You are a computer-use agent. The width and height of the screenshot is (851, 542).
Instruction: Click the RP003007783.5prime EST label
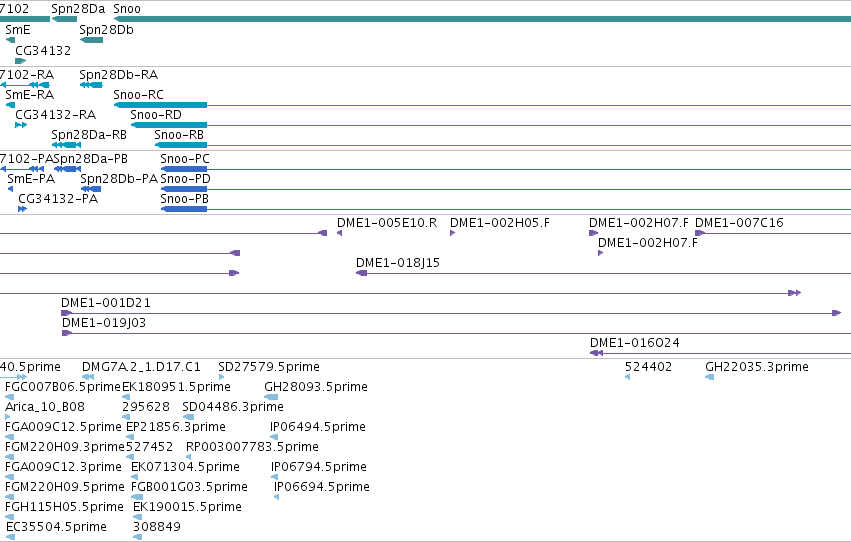(252, 447)
